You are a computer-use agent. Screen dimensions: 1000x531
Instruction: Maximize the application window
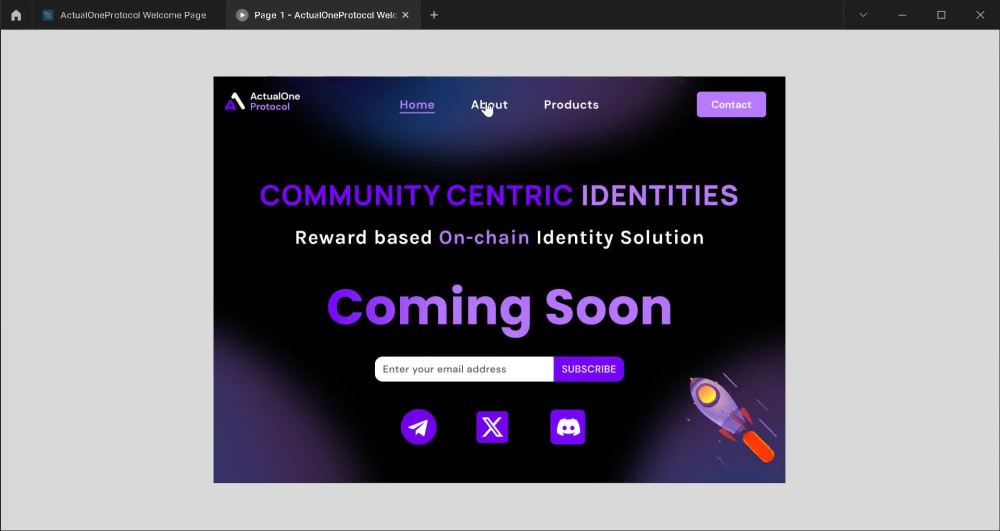(x=941, y=15)
